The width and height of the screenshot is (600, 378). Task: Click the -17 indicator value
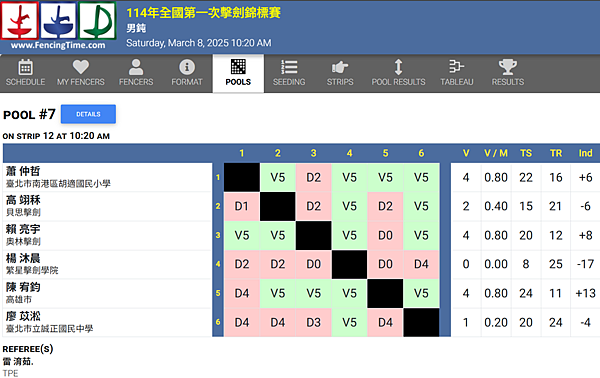pos(585,264)
